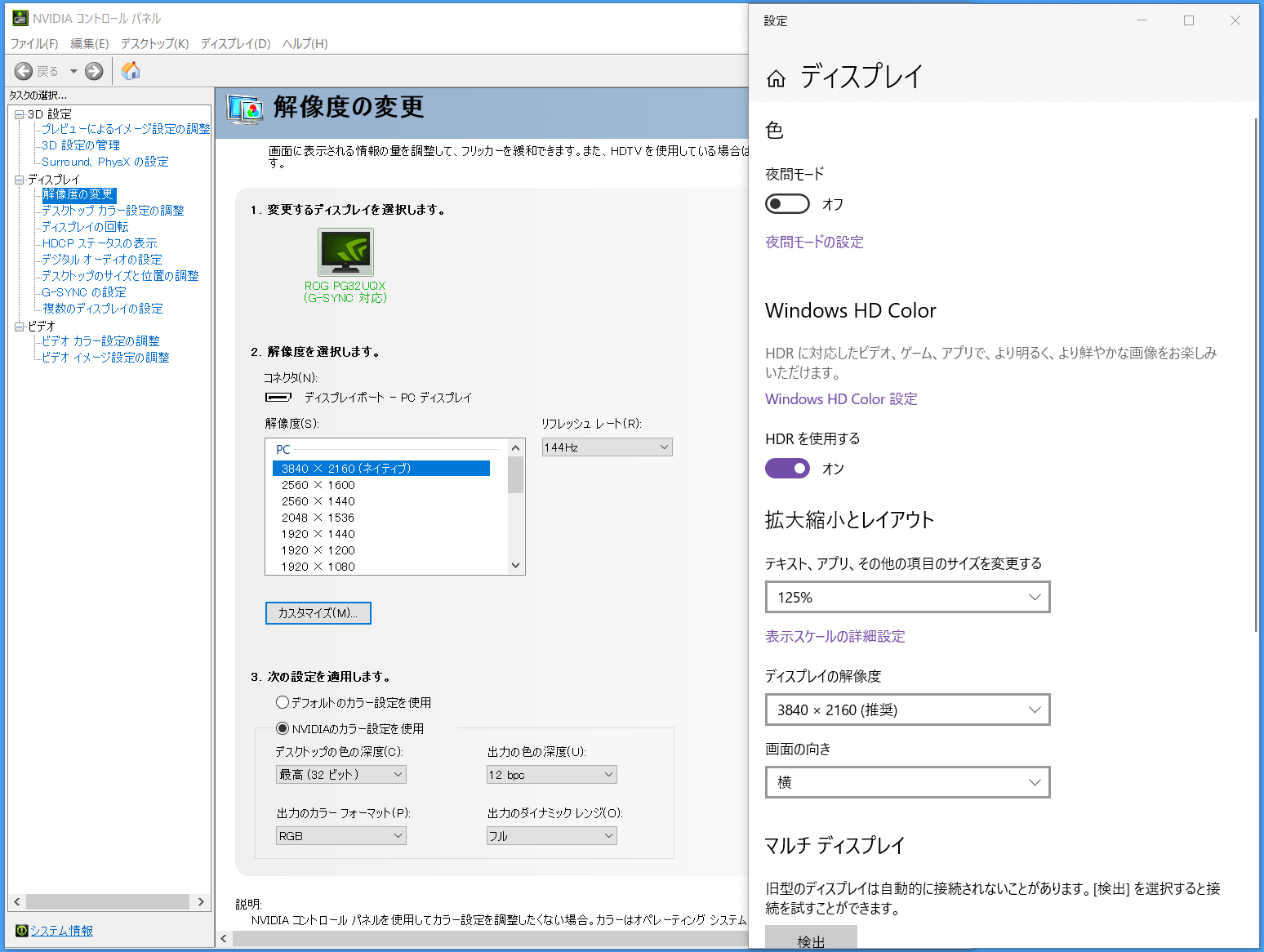Screen dimensions: 1264x952
Task: Open ファイル(F) menu
Action: click(x=34, y=43)
